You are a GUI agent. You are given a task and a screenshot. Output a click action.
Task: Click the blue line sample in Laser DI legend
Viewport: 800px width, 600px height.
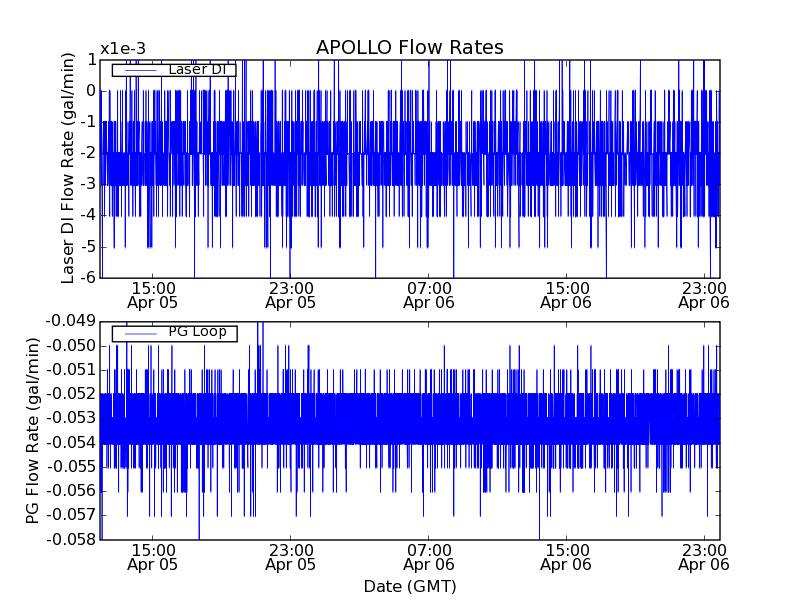[x=140, y=70]
